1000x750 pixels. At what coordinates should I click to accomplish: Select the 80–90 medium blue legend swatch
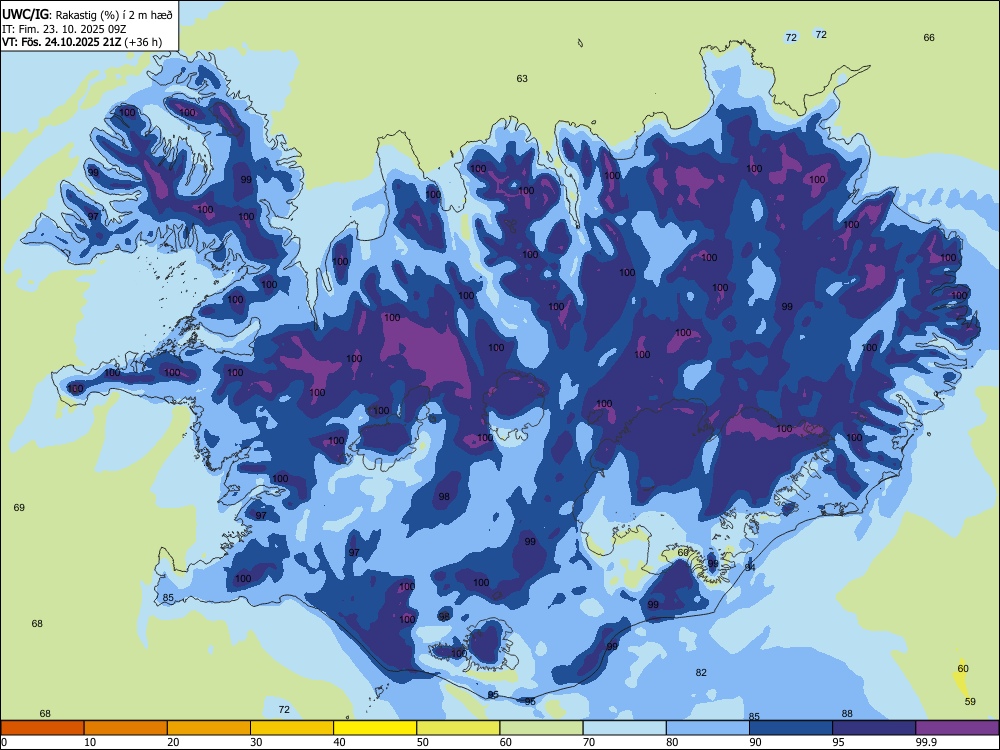708,728
